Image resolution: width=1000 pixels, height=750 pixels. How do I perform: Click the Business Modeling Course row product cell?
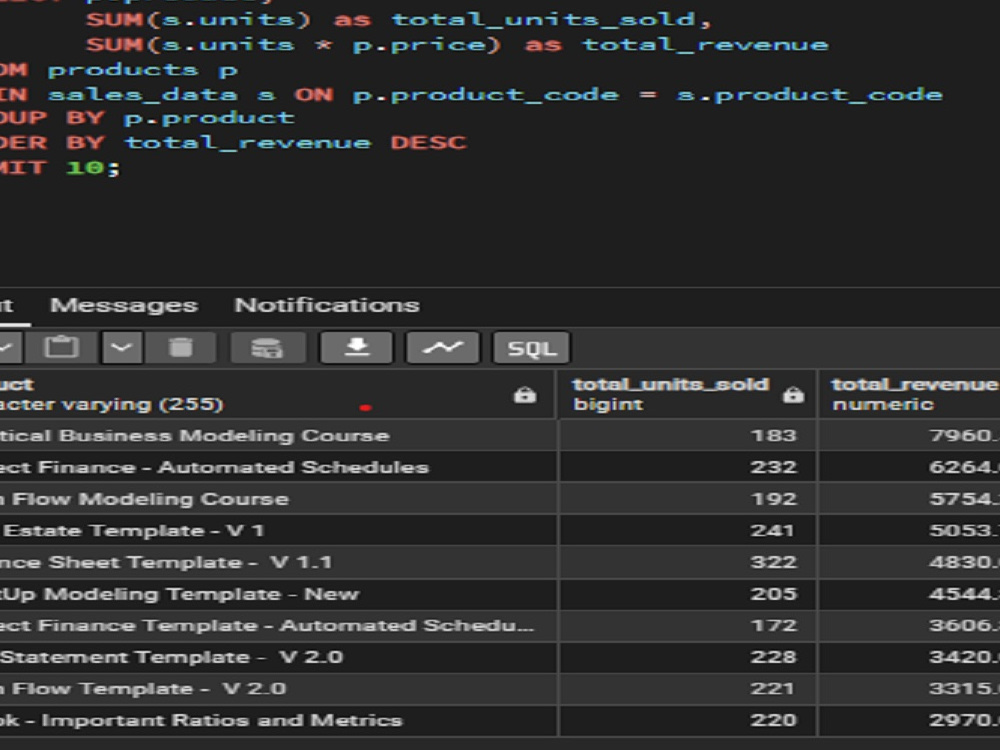tap(277, 436)
